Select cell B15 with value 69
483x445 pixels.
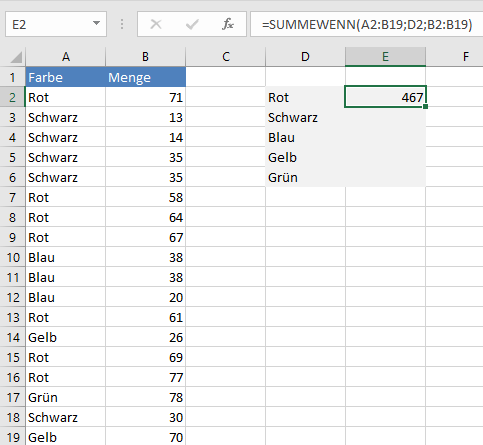tap(146, 357)
